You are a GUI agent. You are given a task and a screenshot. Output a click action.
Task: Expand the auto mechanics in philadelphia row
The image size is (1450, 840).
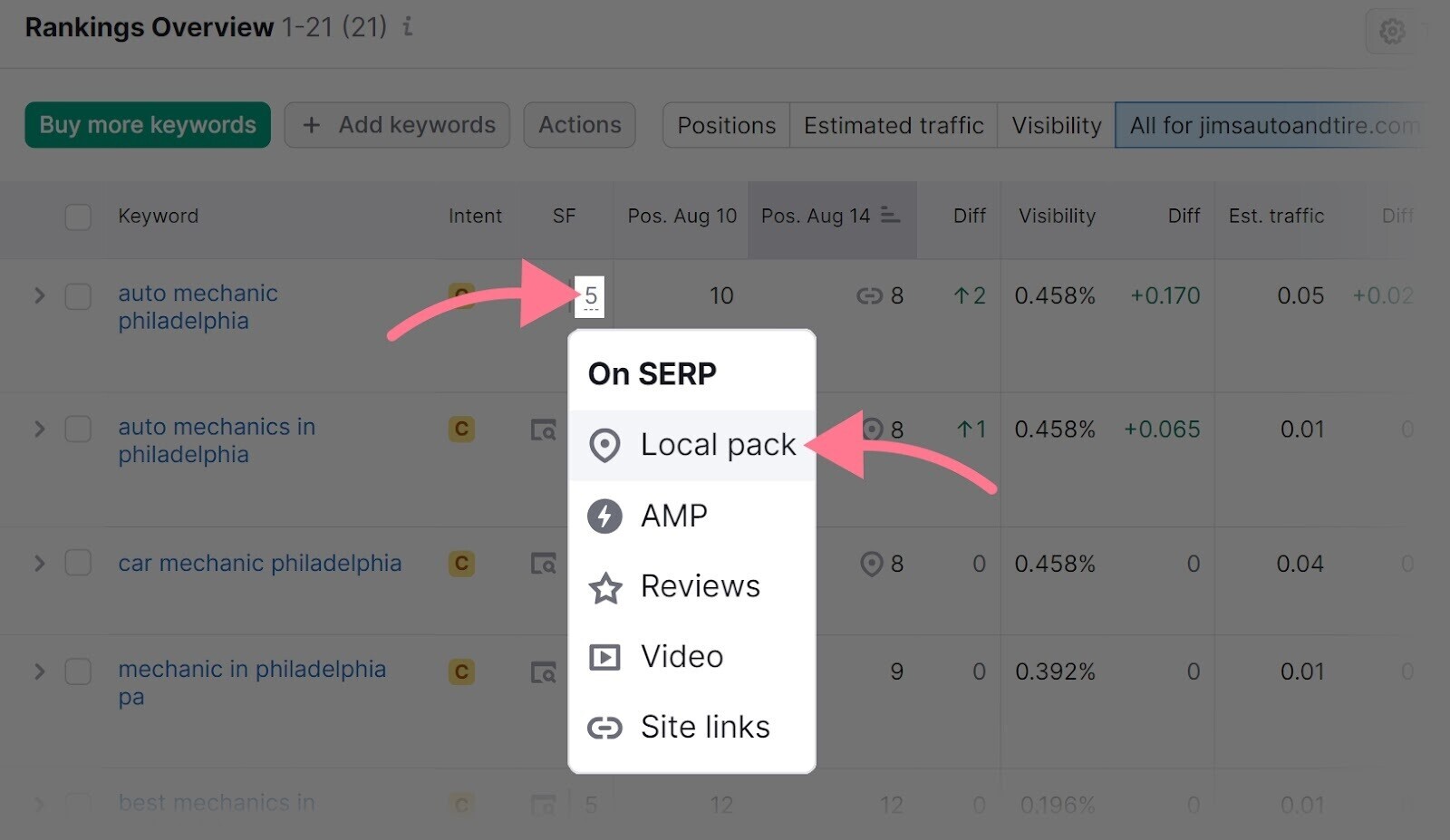[38, 429]
